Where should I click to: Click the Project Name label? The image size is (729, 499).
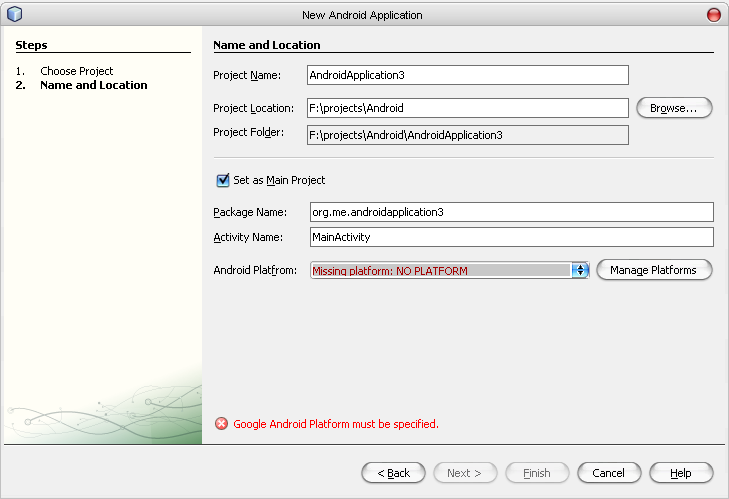[x=247, y=75]
